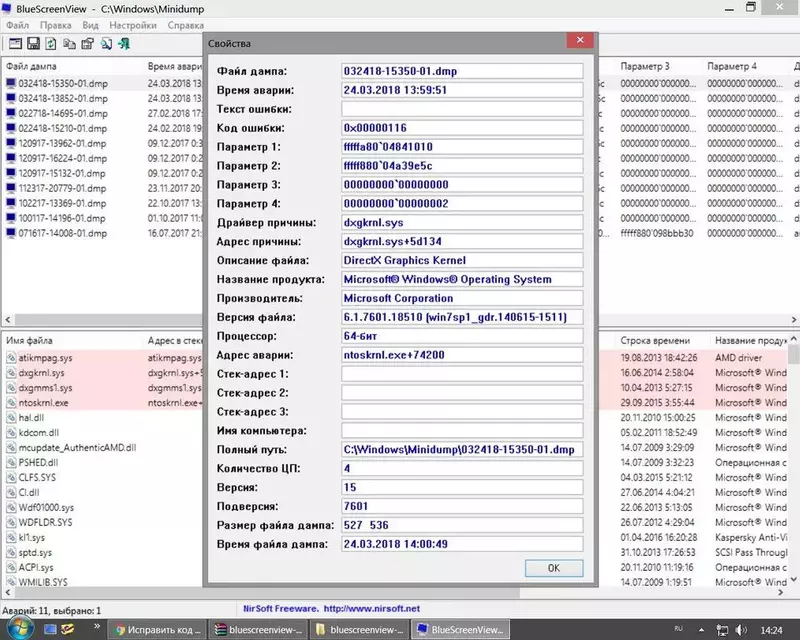Click the Properties toolbar icon
This screenshot has height=640, width=800.
[88, 44]
